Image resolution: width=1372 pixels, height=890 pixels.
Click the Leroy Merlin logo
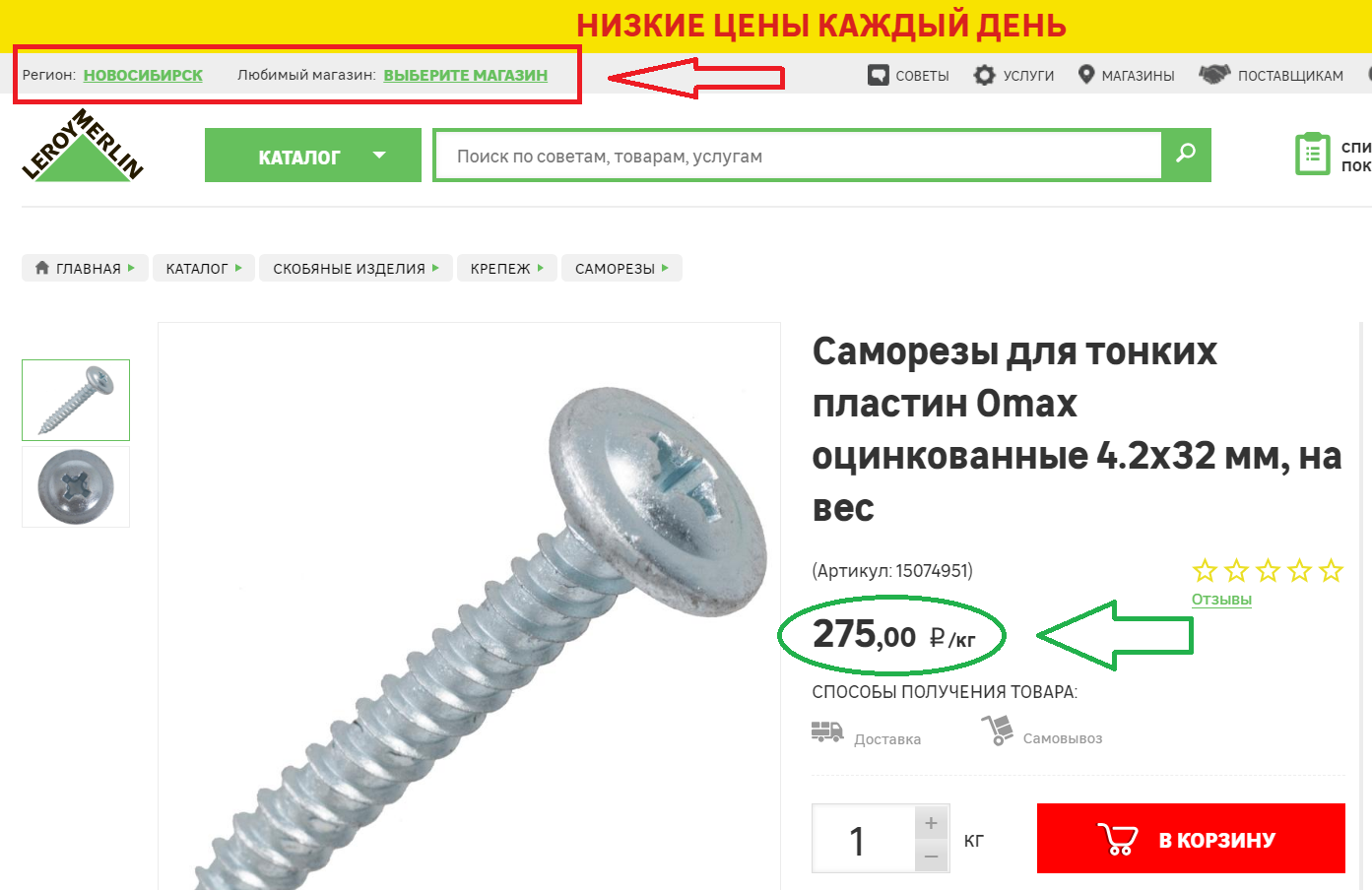pos(83,146)
